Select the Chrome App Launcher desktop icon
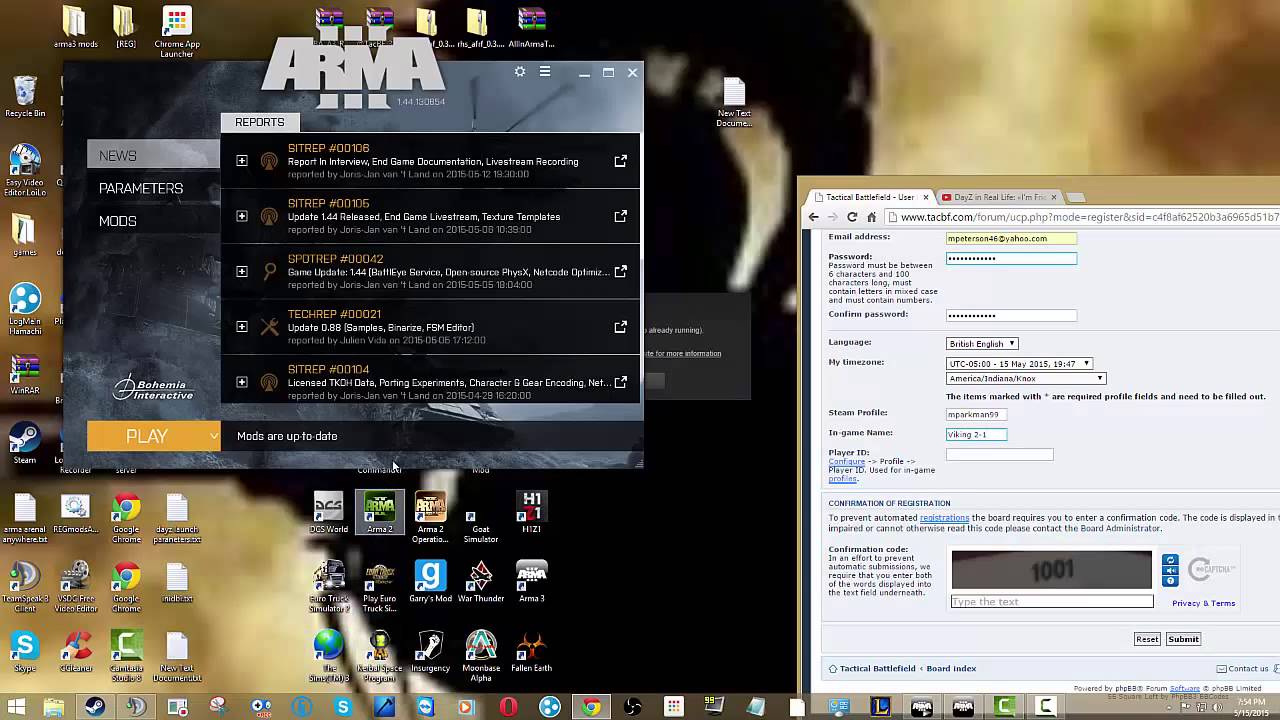1280x720 pixels. coord(177,32)
